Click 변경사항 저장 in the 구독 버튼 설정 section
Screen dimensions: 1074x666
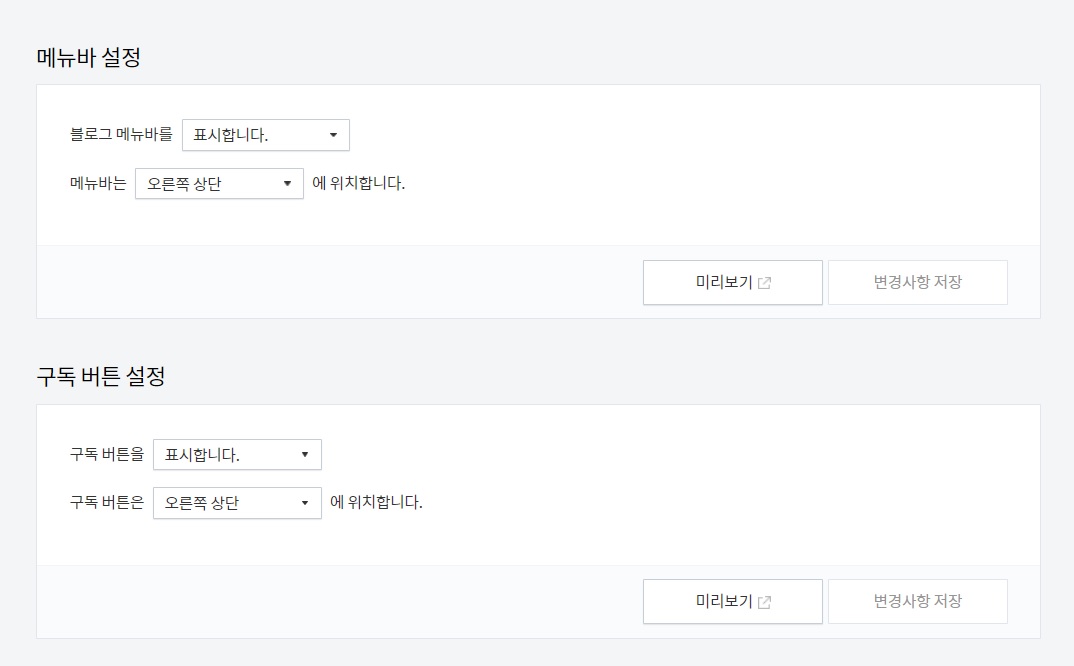(918, 601)
